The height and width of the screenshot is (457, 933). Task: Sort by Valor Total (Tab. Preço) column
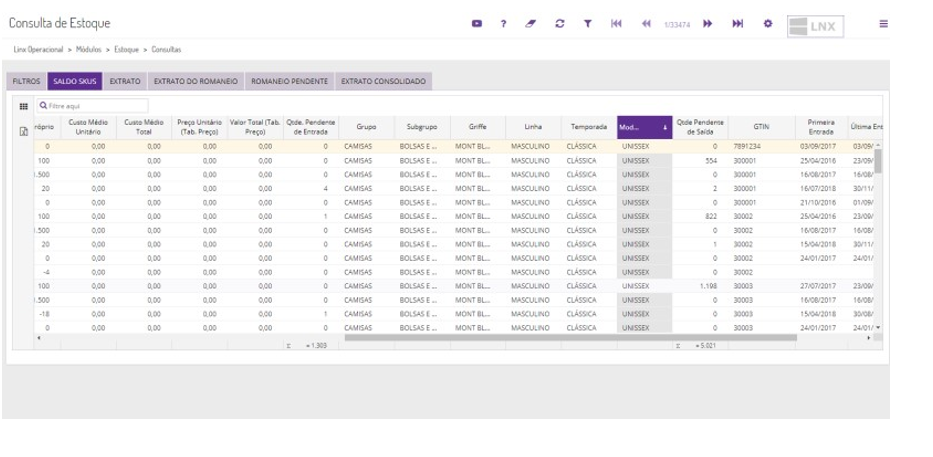[255, 127]
